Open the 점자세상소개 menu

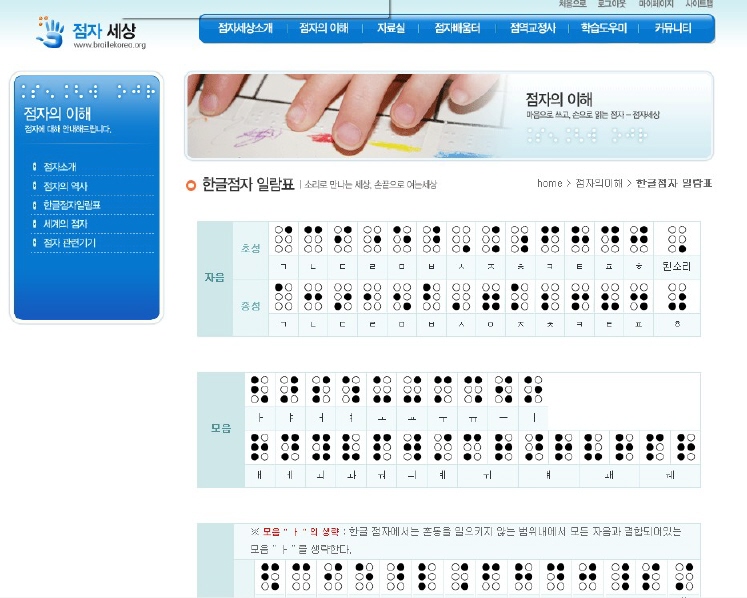click(245, 28)
